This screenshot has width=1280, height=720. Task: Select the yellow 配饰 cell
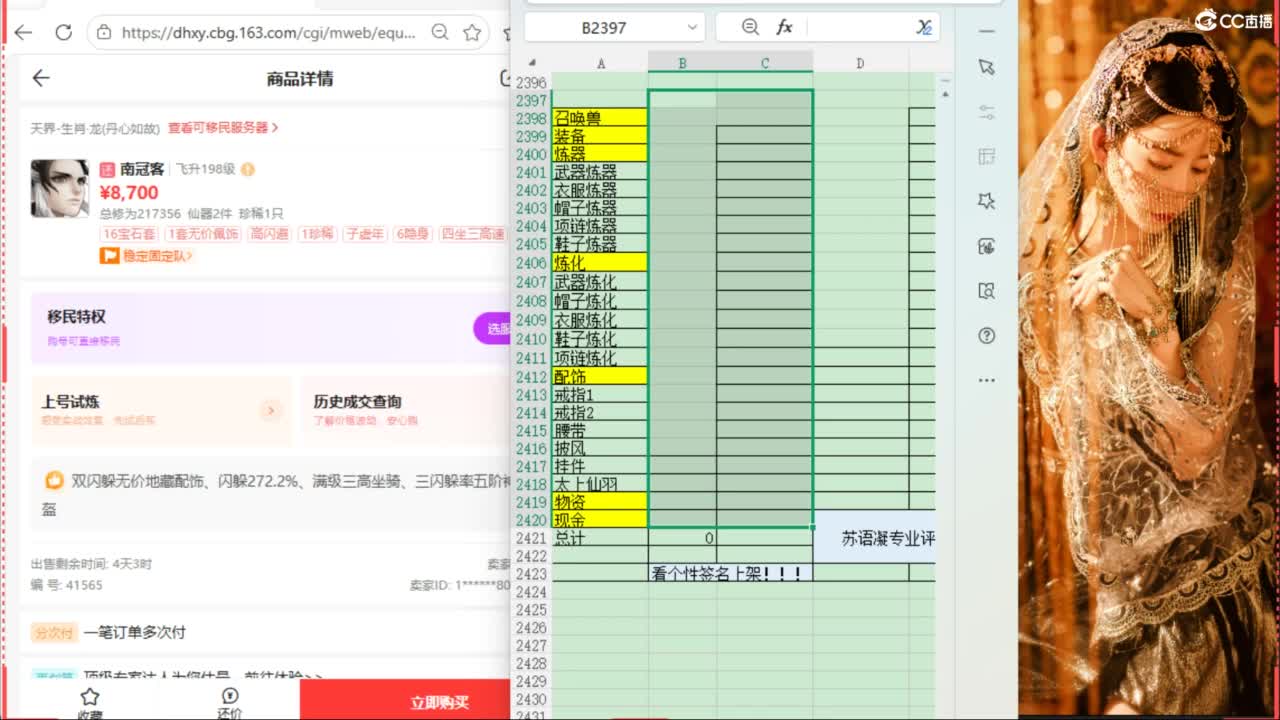click(x=600, y=377)
